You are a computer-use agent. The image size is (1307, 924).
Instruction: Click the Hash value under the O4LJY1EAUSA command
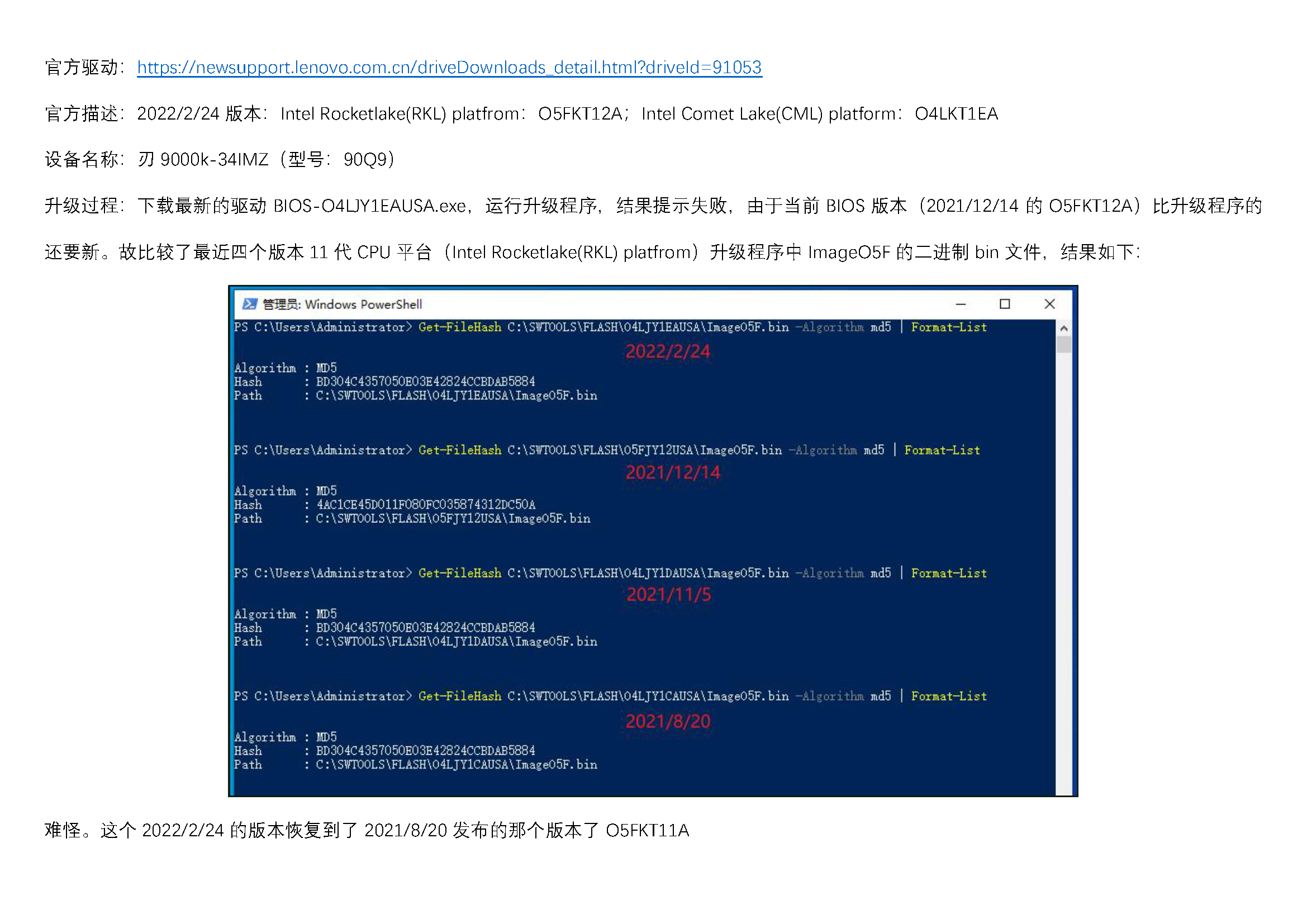(426, 381)
